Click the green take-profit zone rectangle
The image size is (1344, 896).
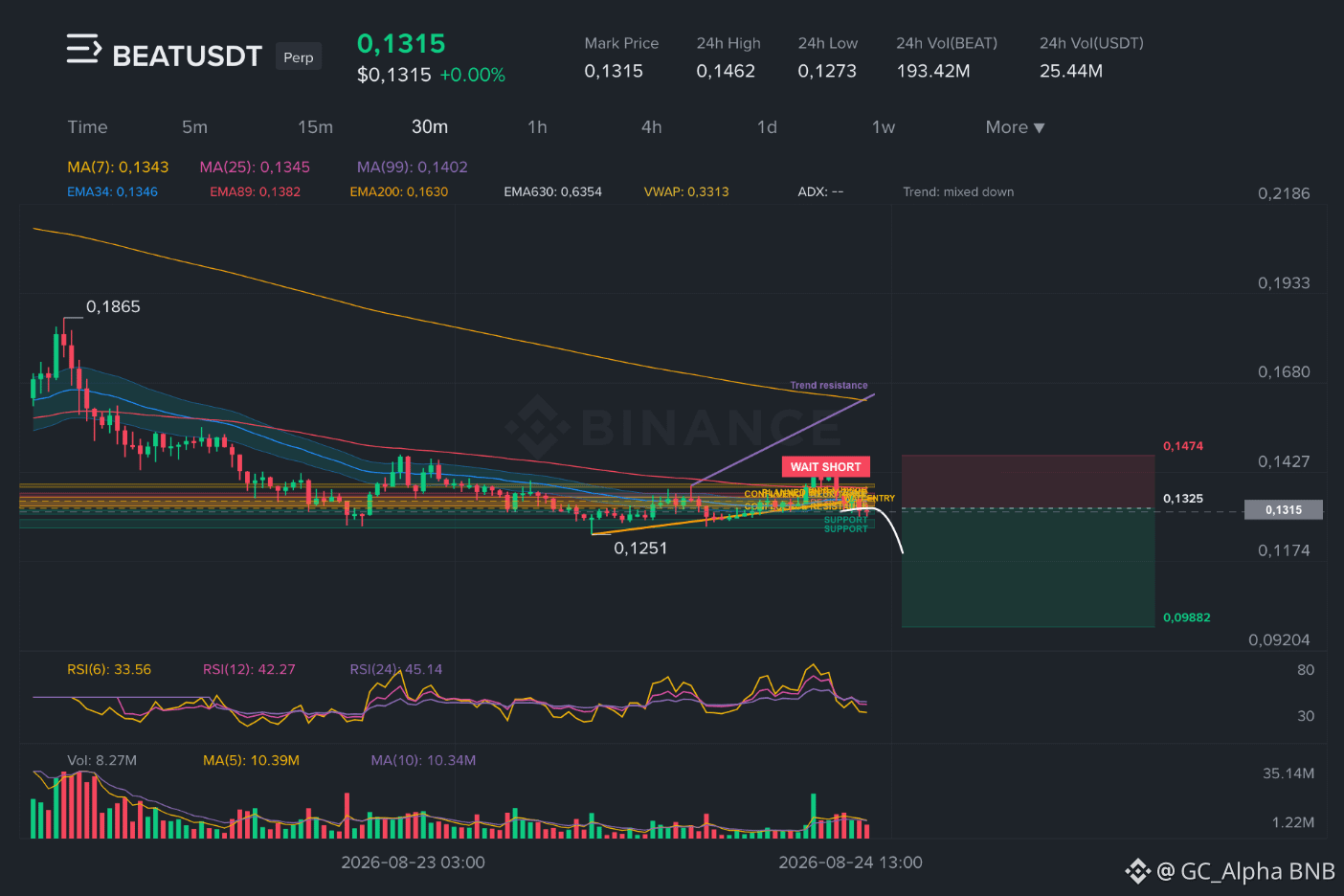(x=1028, y=570)
